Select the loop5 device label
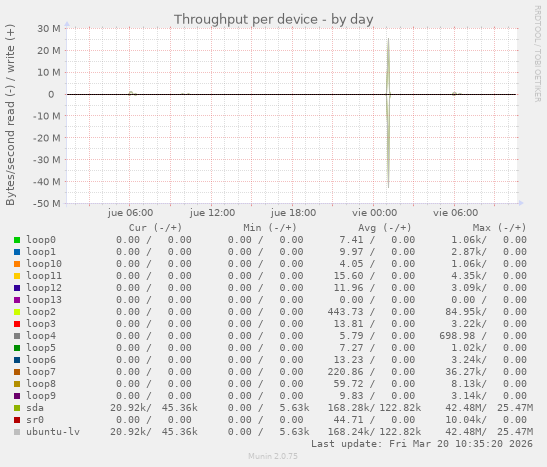The height and width of the screenshot is (467, 547). pyautogui.click(x=41, y=347)
